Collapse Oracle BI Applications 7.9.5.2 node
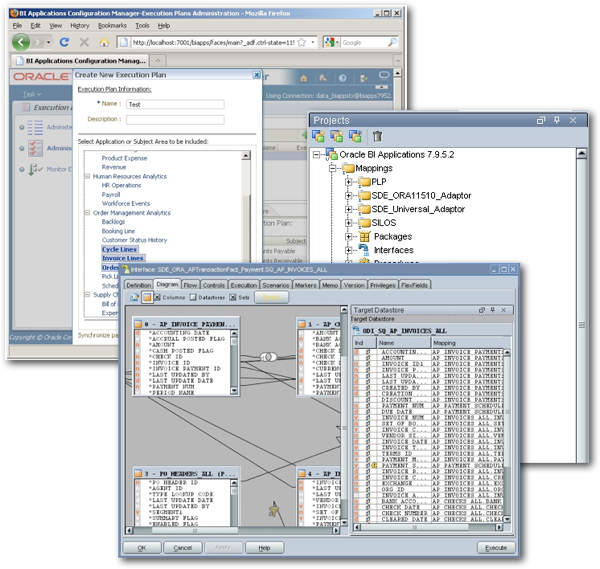Screen dimensions: 600x569 click(x=316, y=155)
